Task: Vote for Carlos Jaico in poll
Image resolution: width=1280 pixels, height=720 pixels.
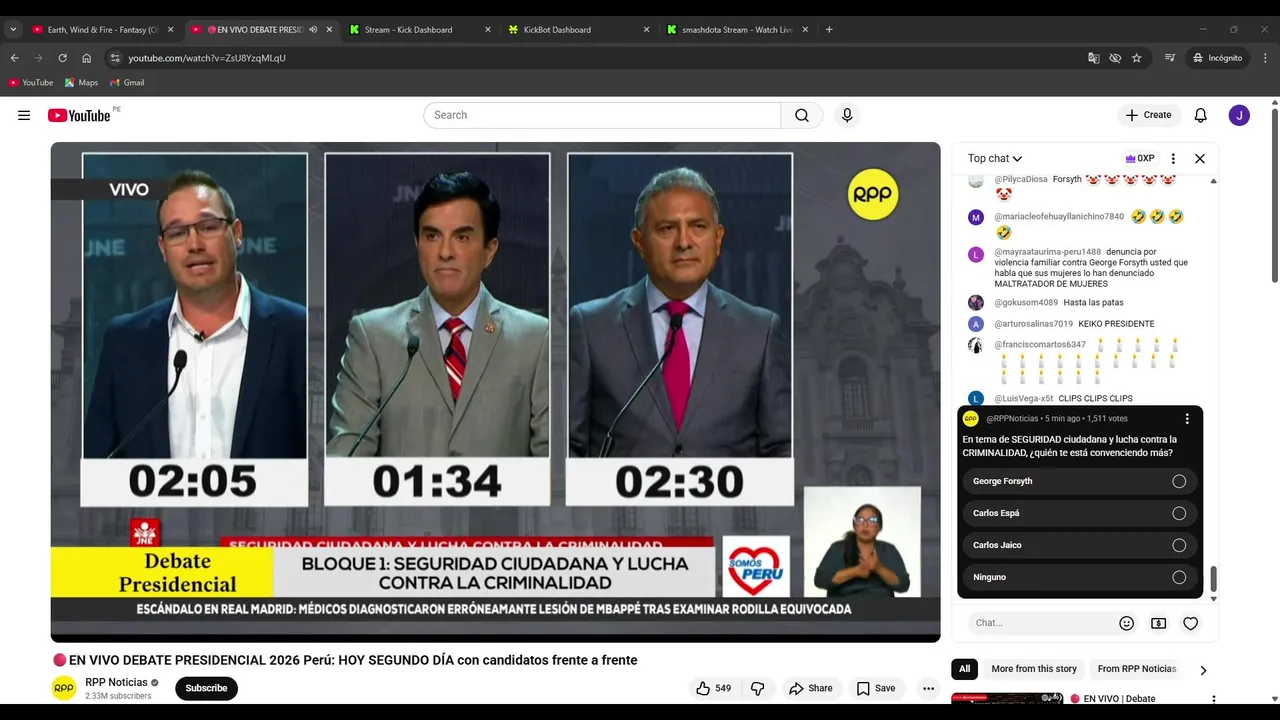Action: point(1080,545)
